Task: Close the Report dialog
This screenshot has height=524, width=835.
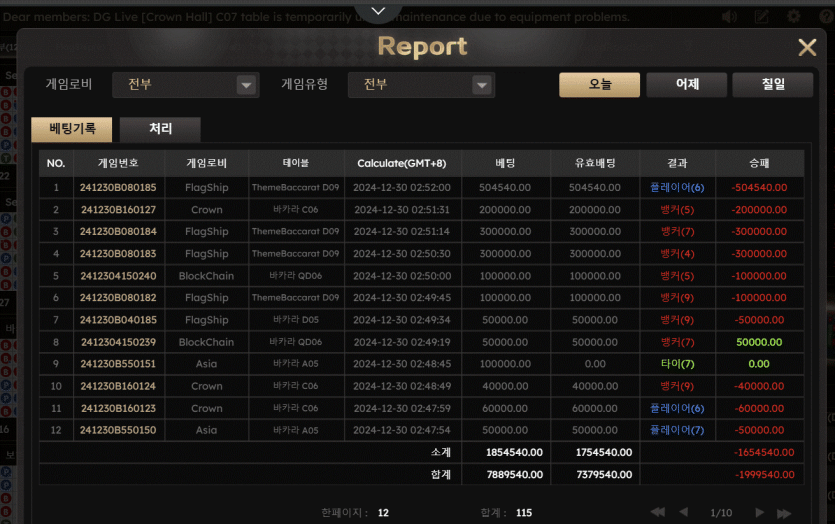Action: coord(807,47)
